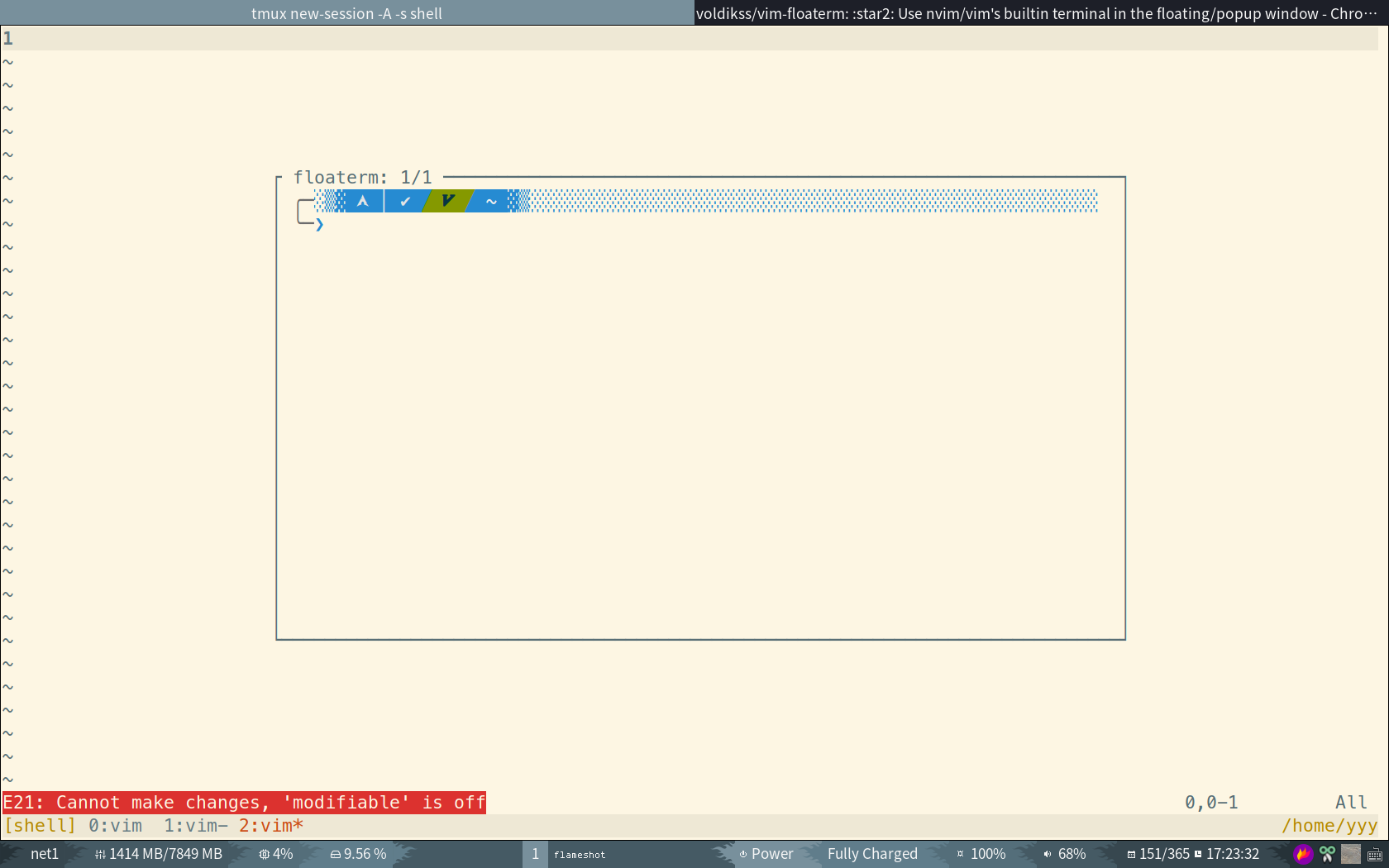The width and height of the screenshot is (1389, 868).
Task: Select tmux window 2:vim*
Action: point(271,825)
